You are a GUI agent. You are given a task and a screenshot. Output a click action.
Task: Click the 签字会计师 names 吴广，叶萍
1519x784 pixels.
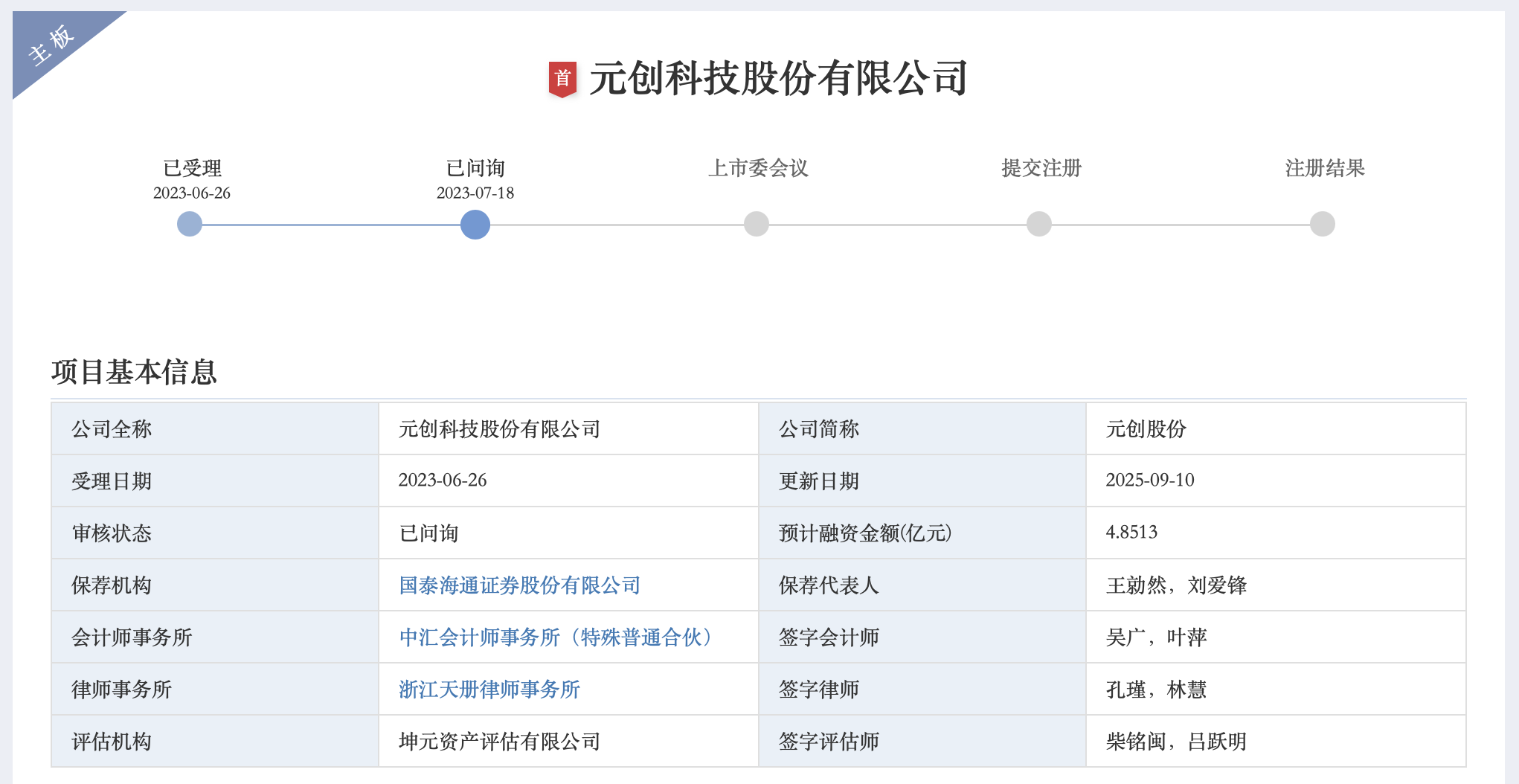click(1157, 637)
